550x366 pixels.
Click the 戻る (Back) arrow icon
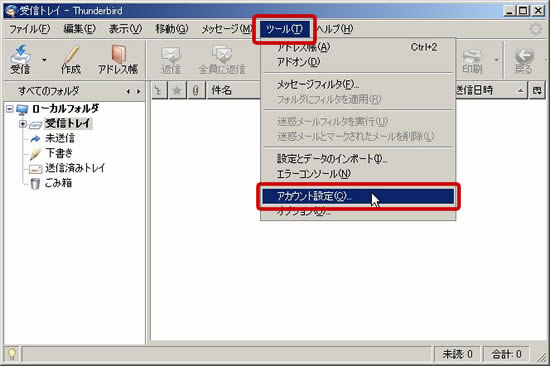[x=524, y=60]
